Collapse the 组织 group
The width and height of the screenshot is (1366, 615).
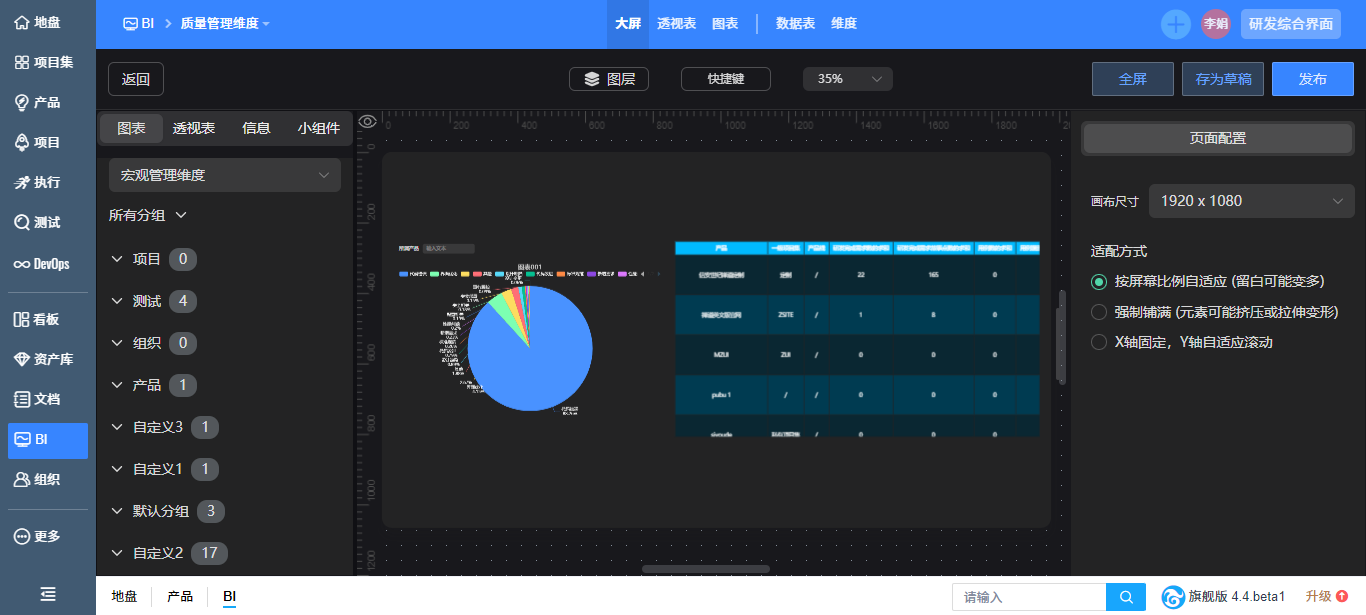(x=117, y=343)
